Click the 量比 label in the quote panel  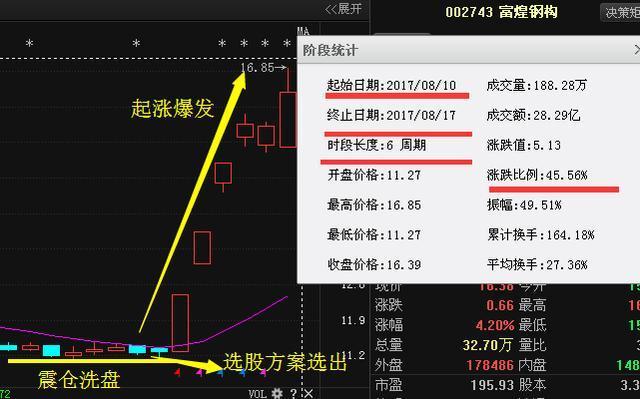[x=533, y=345]
